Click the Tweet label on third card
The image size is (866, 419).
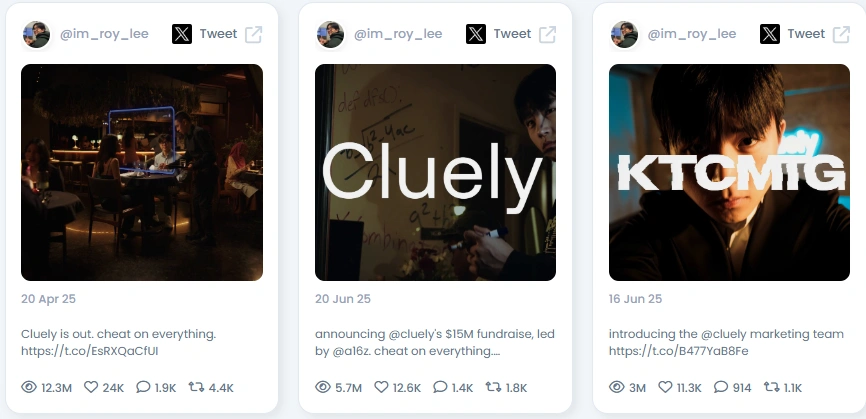pyautogui.click(x=806, y=34)
